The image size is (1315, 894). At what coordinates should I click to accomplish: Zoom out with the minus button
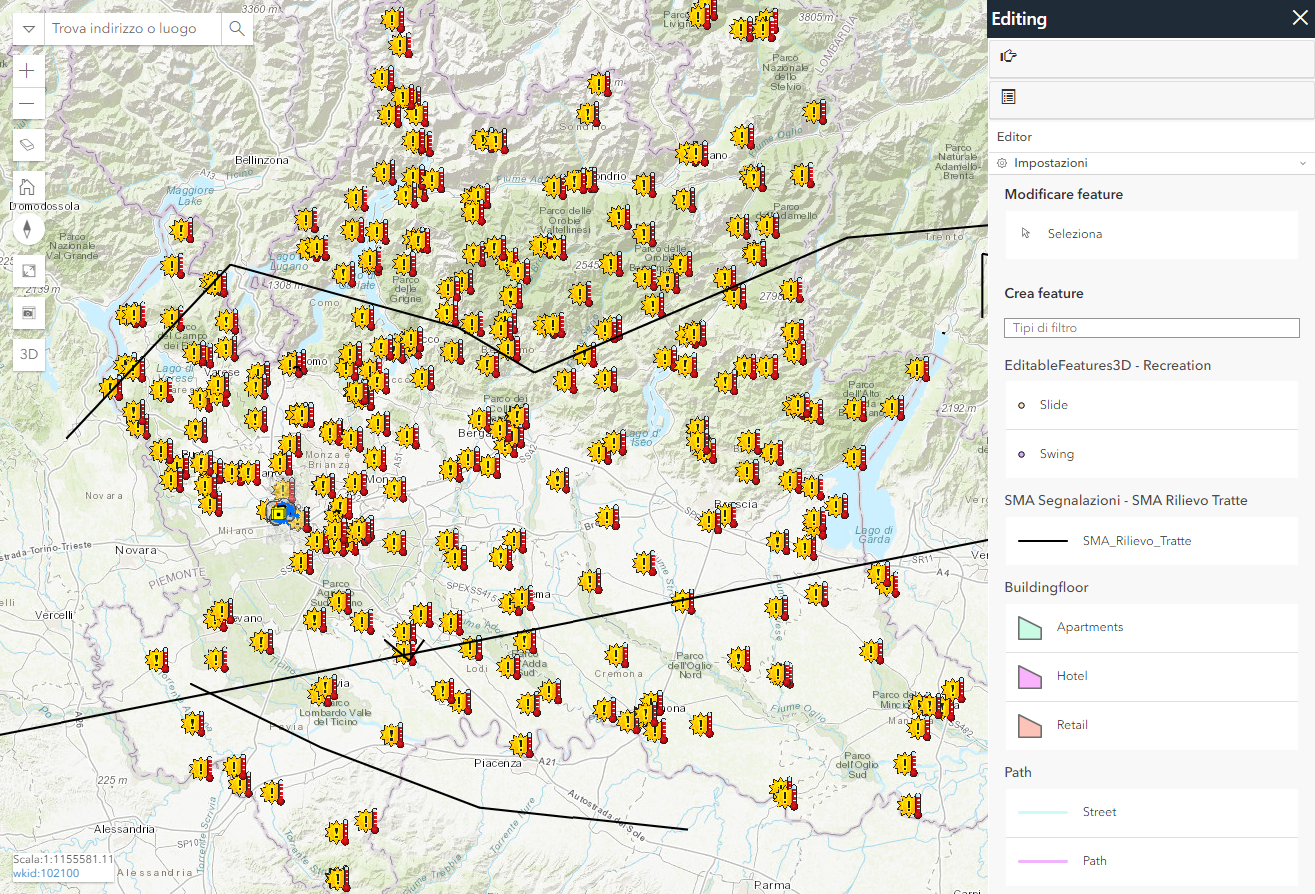click(28, 103)
